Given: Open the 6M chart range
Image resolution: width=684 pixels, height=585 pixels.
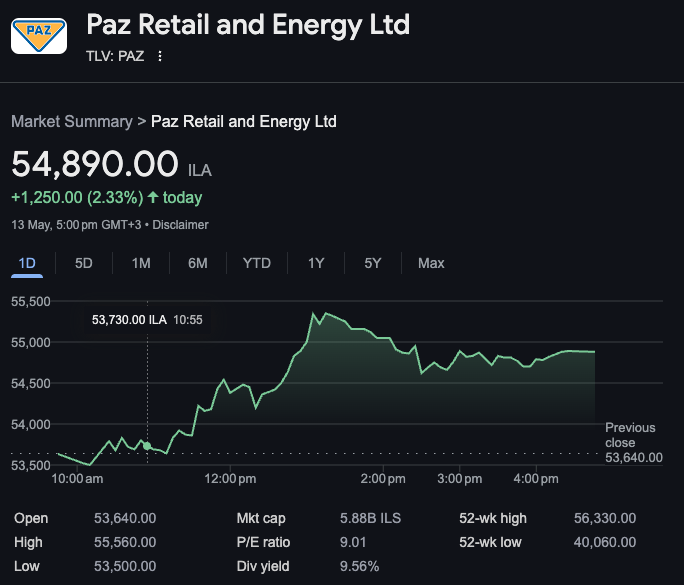Looking at the screenshot, I should coord(198,263).
